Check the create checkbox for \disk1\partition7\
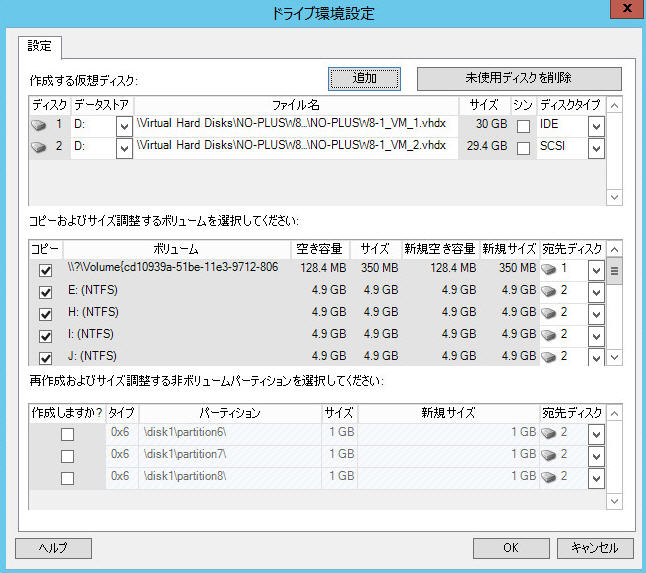 point(67,456)
